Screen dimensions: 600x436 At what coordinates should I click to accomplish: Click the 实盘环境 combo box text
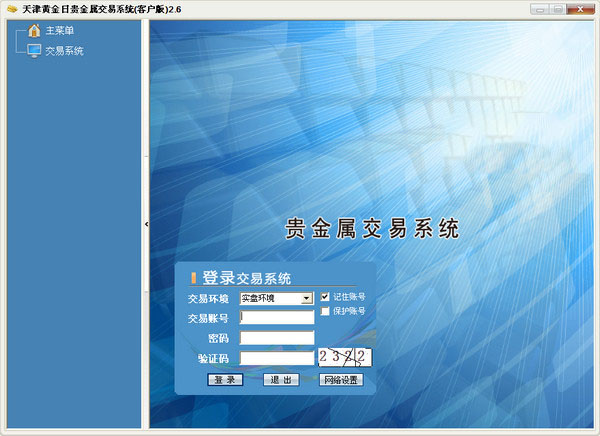[270, 298]
